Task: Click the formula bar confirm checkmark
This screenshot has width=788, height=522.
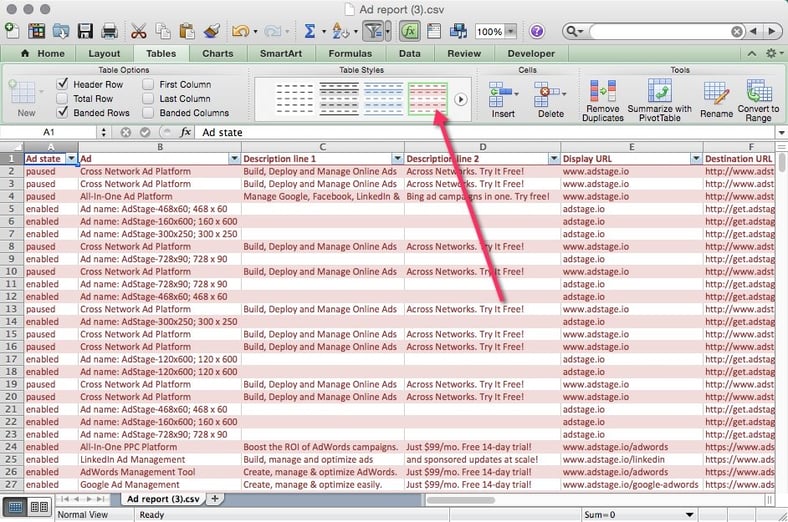Action: tap(145, 132)
